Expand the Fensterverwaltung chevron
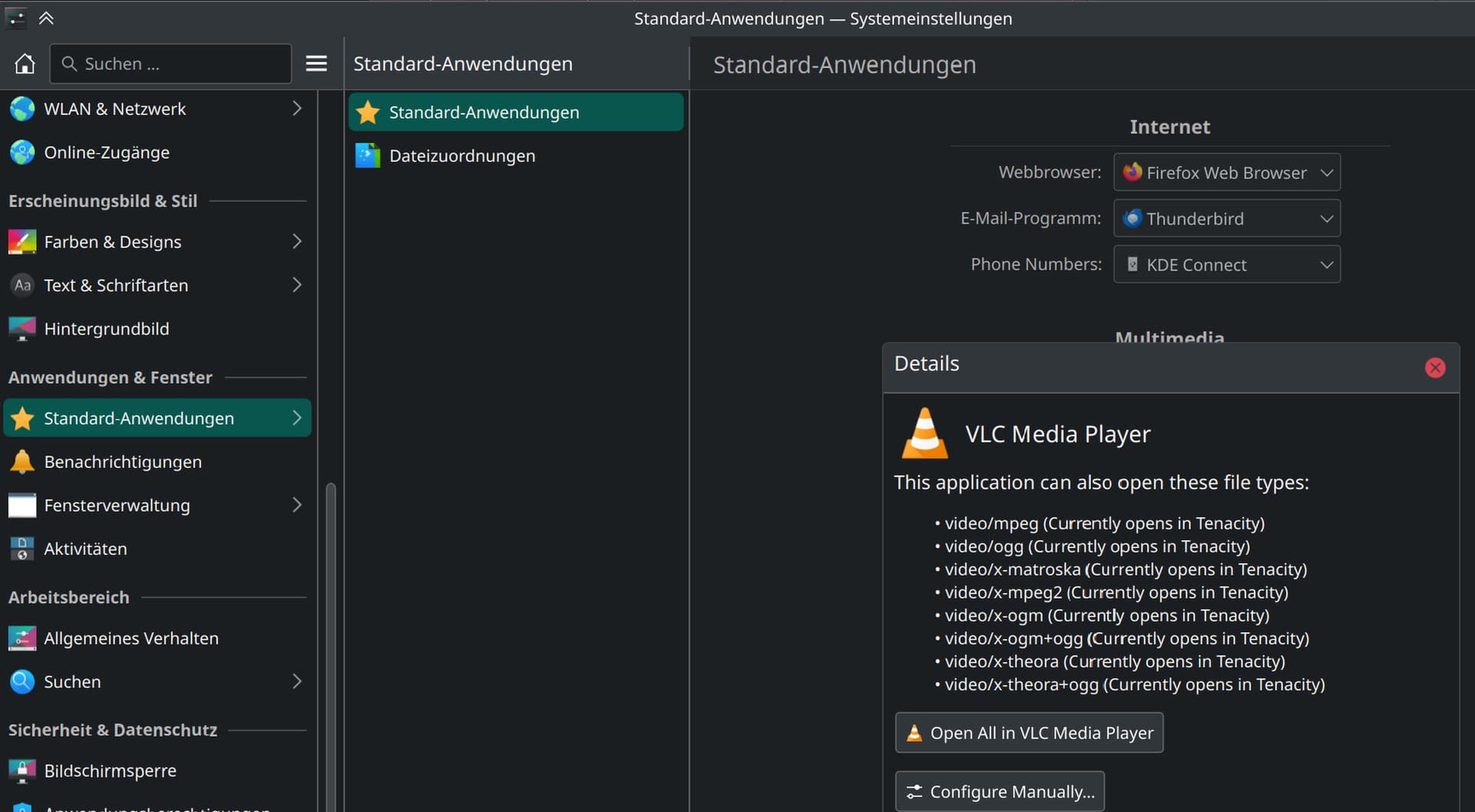Viewport: 1475px width, 812px height. tap(297, 505)
